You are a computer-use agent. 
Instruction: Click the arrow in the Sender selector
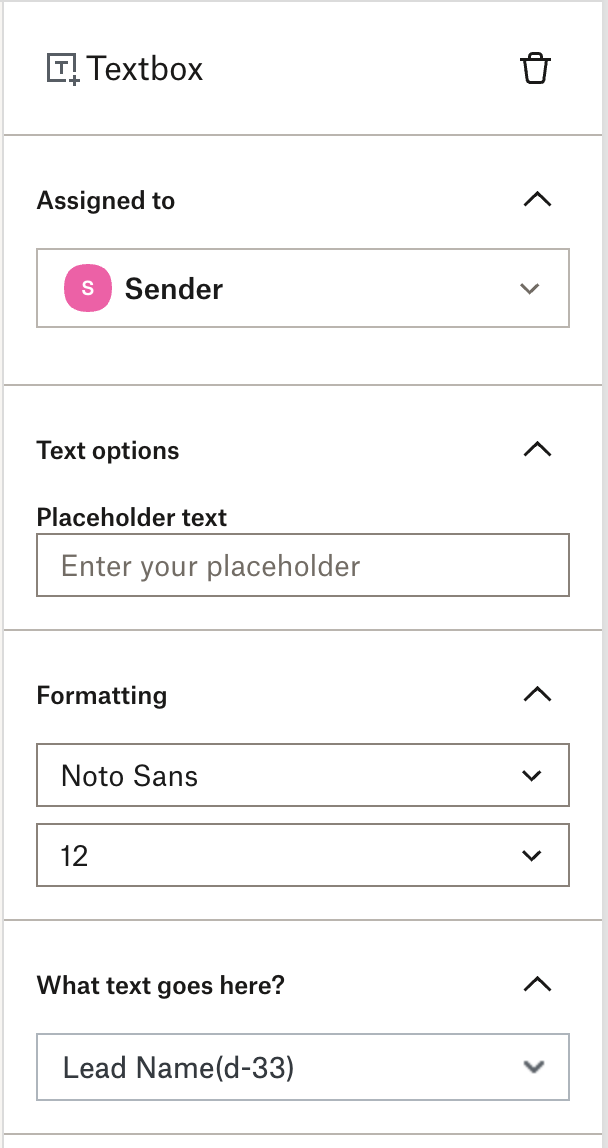pyautogui.click(x=530, y=288)
